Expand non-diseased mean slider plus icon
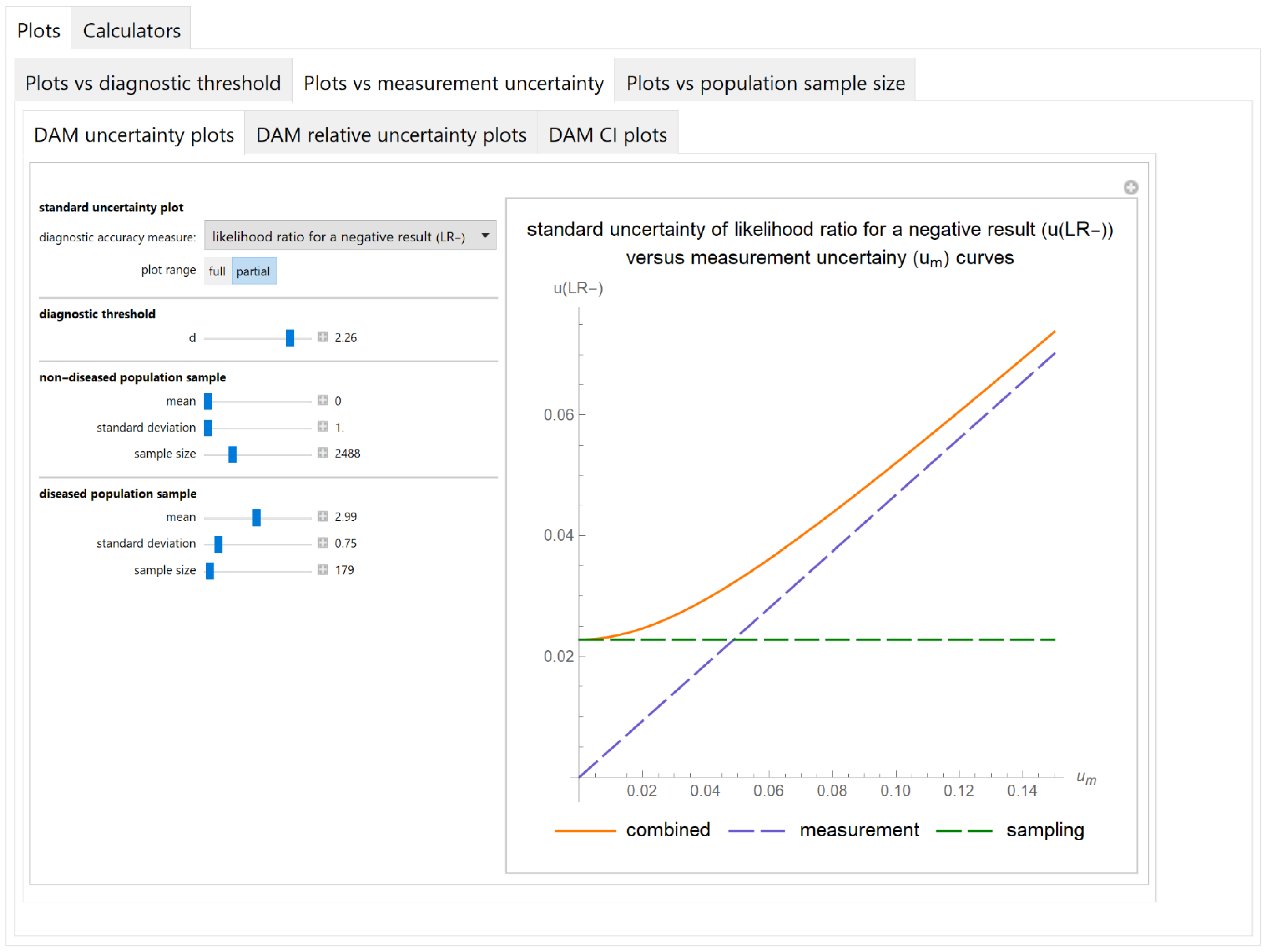 click(323, 400)
